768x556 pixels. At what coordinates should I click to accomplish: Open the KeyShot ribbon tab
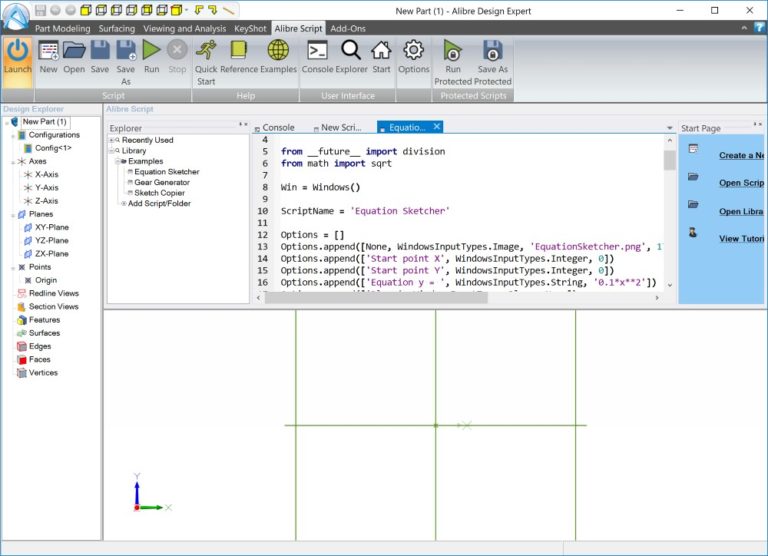click(x=250, y=28)
